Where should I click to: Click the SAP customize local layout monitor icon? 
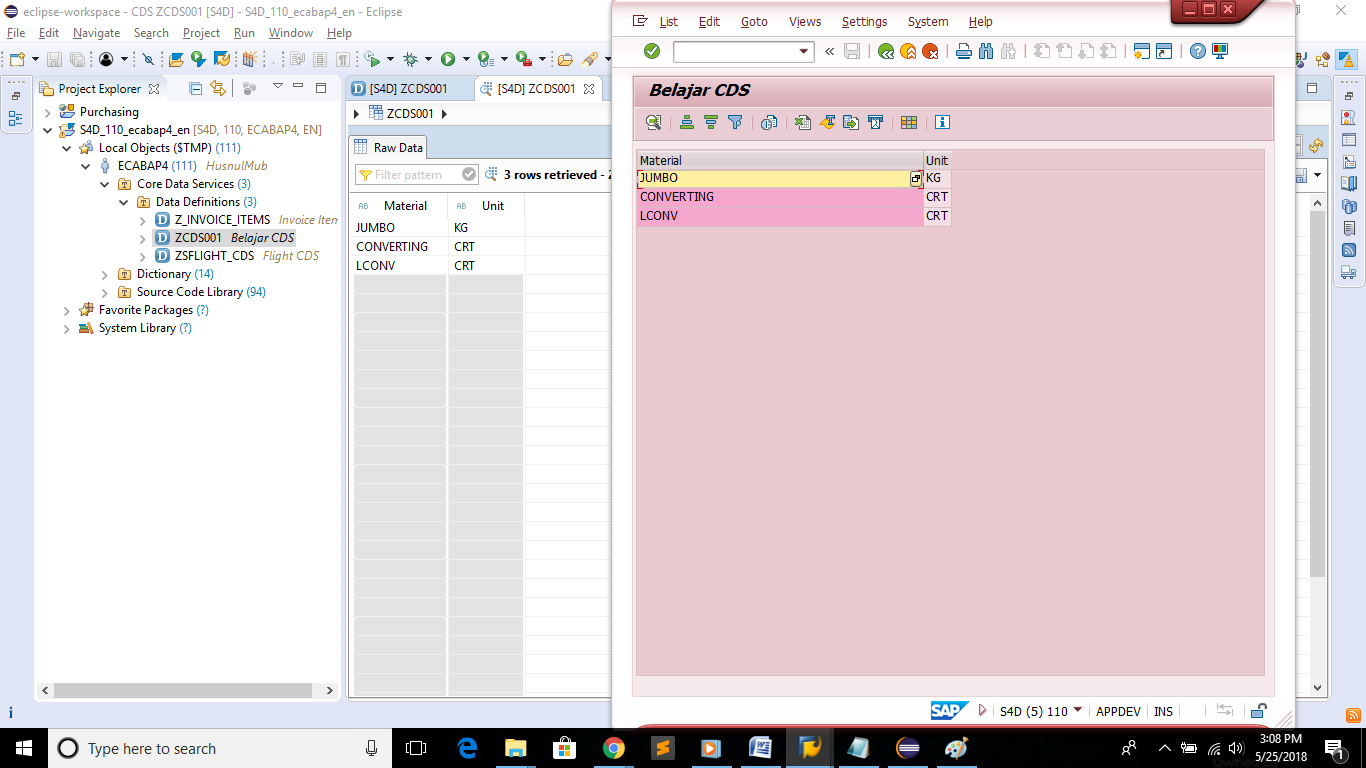[1220, 51]
